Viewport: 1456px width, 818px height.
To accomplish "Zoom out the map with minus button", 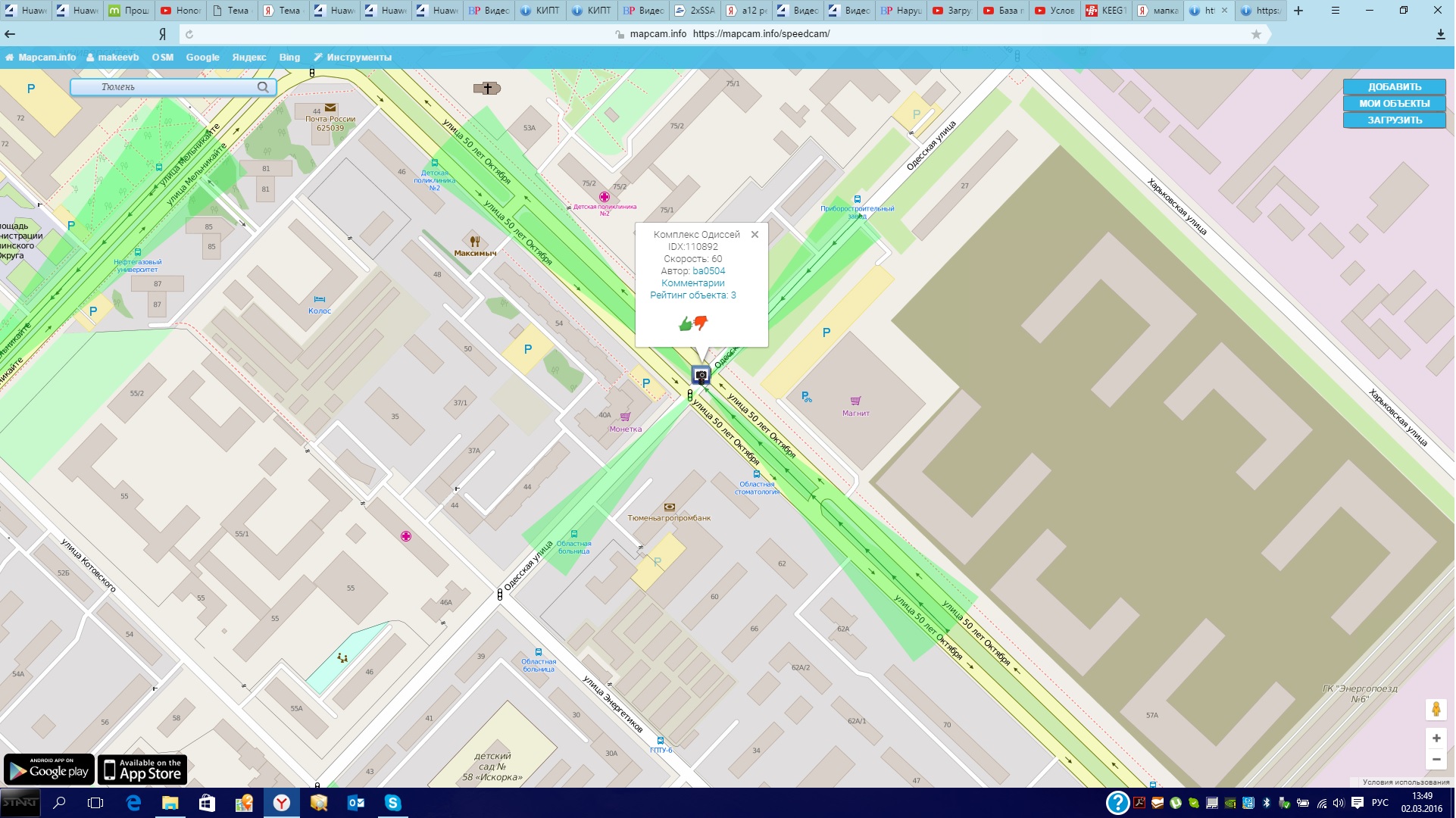I will pyautogui.click(x=1436, y=759).
